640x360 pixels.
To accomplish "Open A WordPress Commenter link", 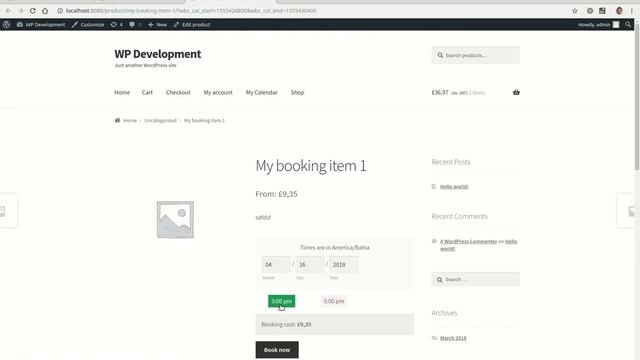I will point(469,242).
